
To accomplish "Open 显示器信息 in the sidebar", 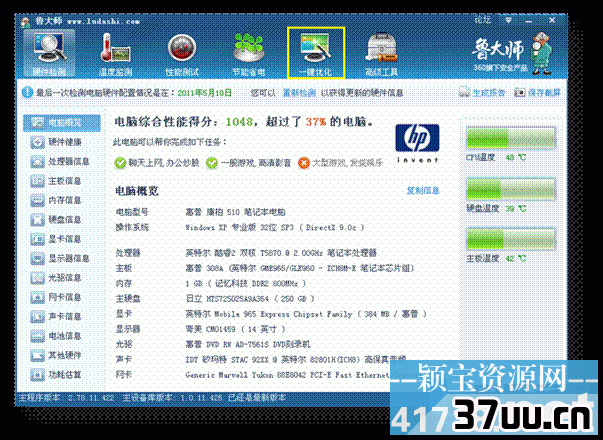I will point(60,258).
